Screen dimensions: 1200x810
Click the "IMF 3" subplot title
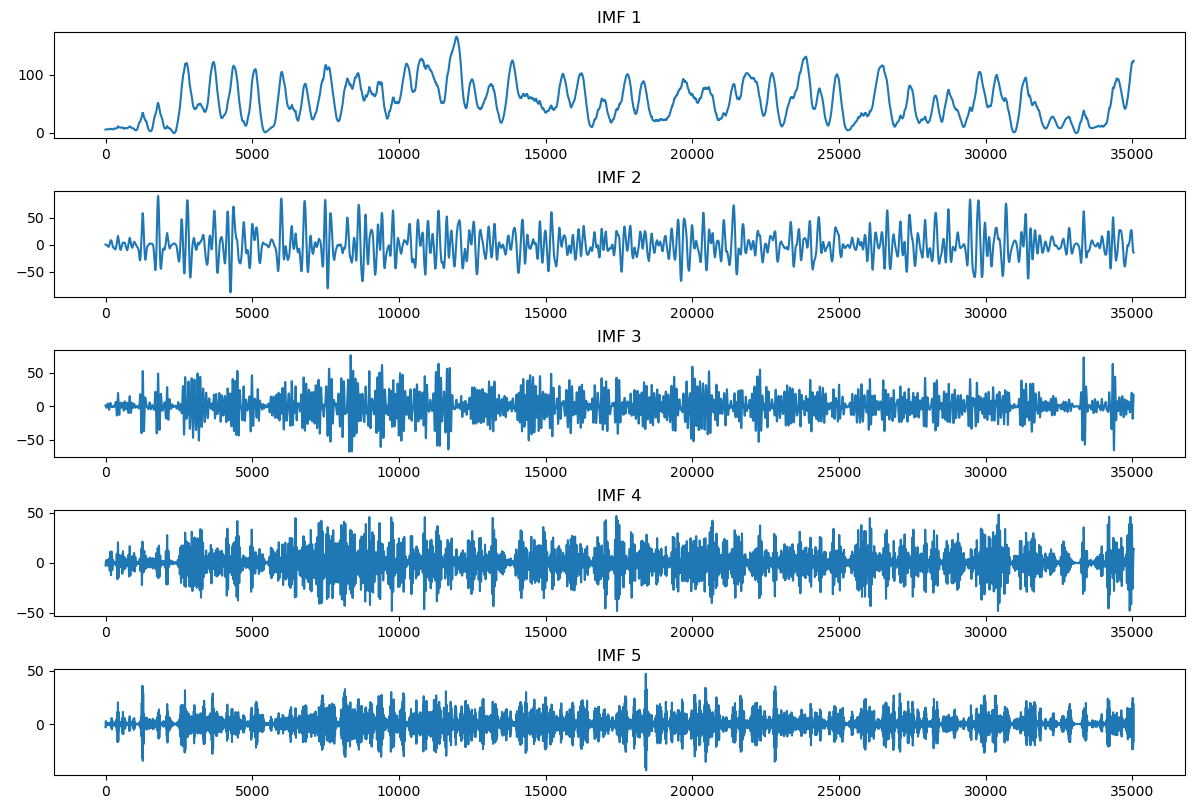coord(619,337)
